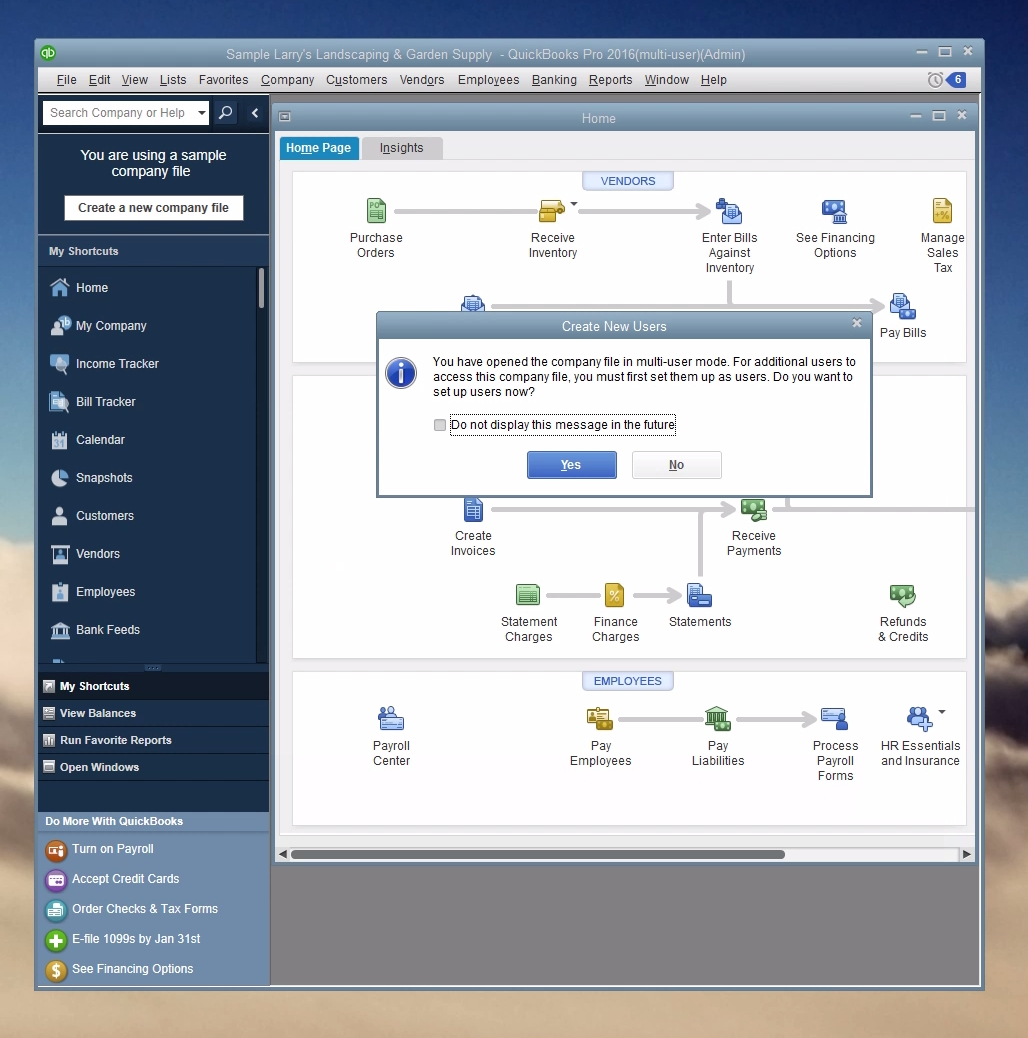Open the File menu
The height and width of the screenshot is (1038, 1028).
(x=66, y=80)
